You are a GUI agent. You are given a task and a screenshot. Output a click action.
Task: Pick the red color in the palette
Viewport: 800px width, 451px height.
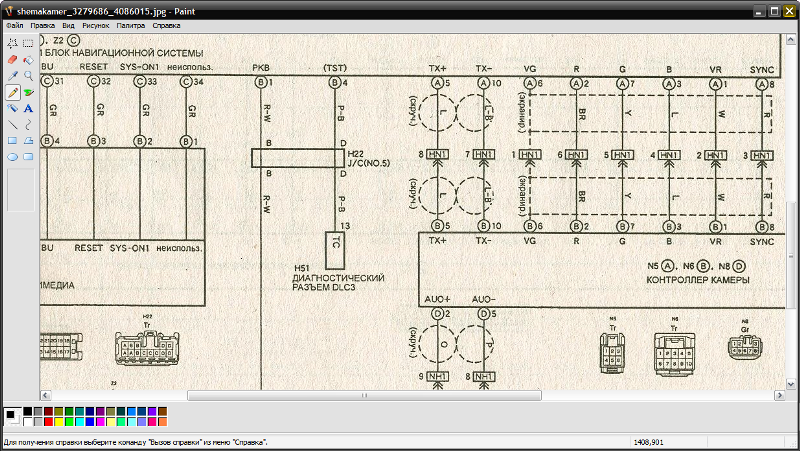pyautogui.click(x=50, y=421)
